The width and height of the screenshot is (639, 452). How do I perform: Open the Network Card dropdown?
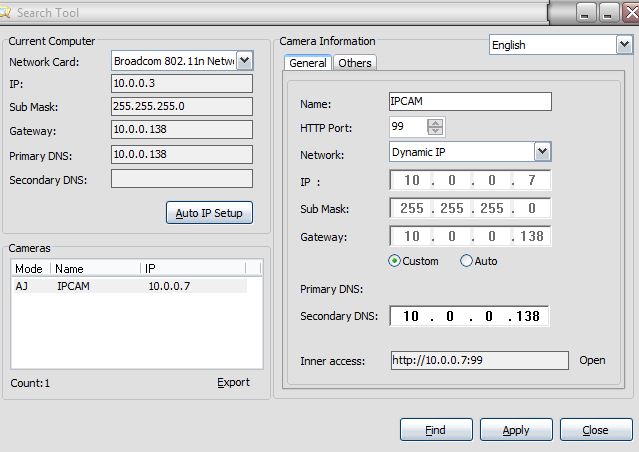(x=244, y=61)
